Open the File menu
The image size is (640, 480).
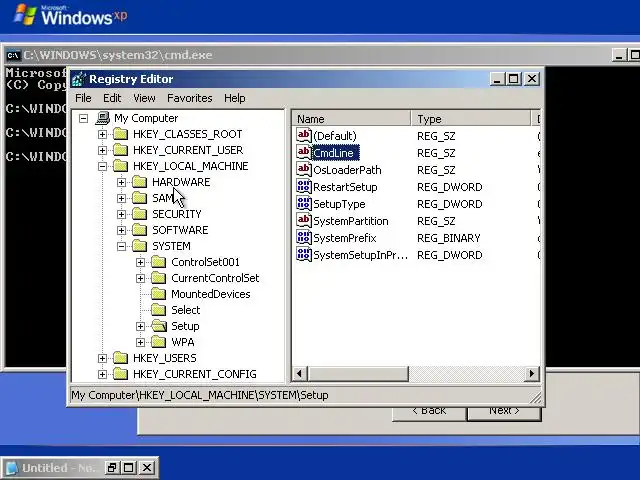83,98
